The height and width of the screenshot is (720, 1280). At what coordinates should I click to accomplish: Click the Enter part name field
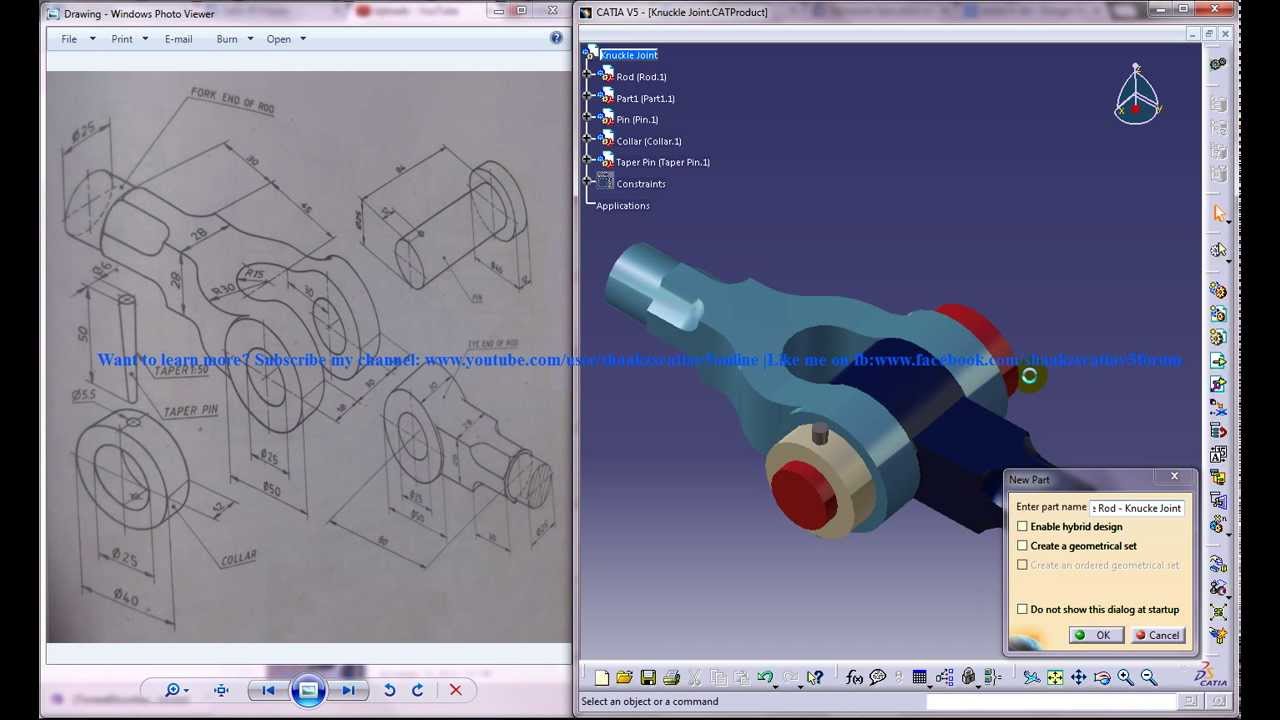pos(1137,508)
